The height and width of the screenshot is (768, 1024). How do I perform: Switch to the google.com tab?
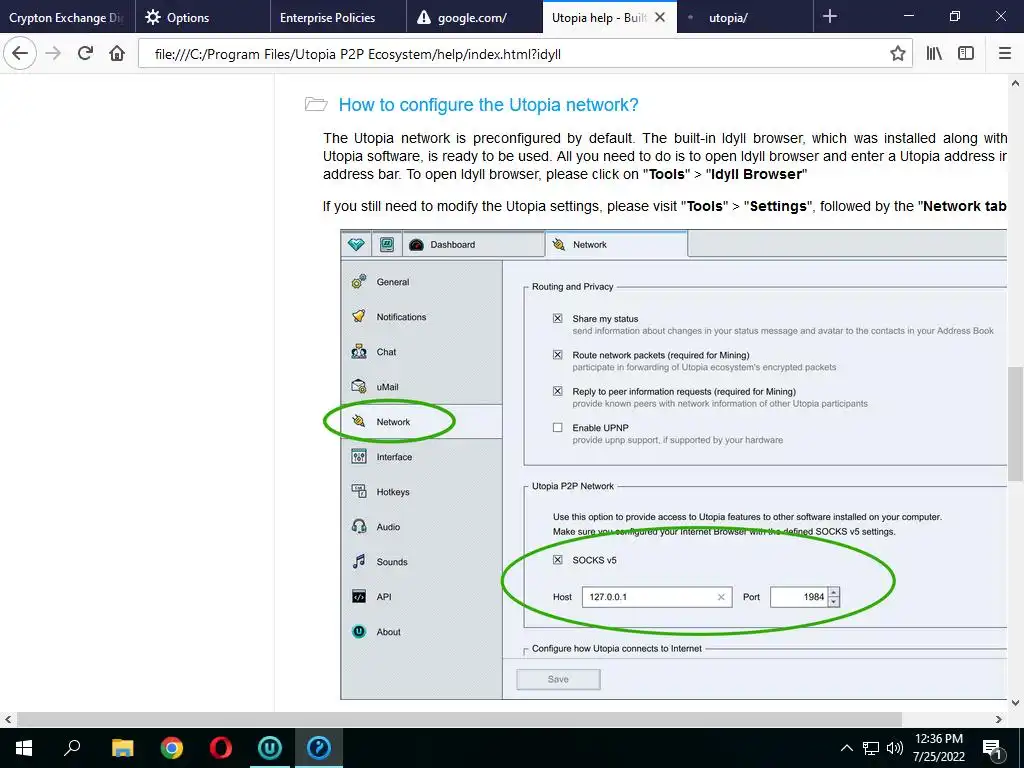[x=474, y=17]
